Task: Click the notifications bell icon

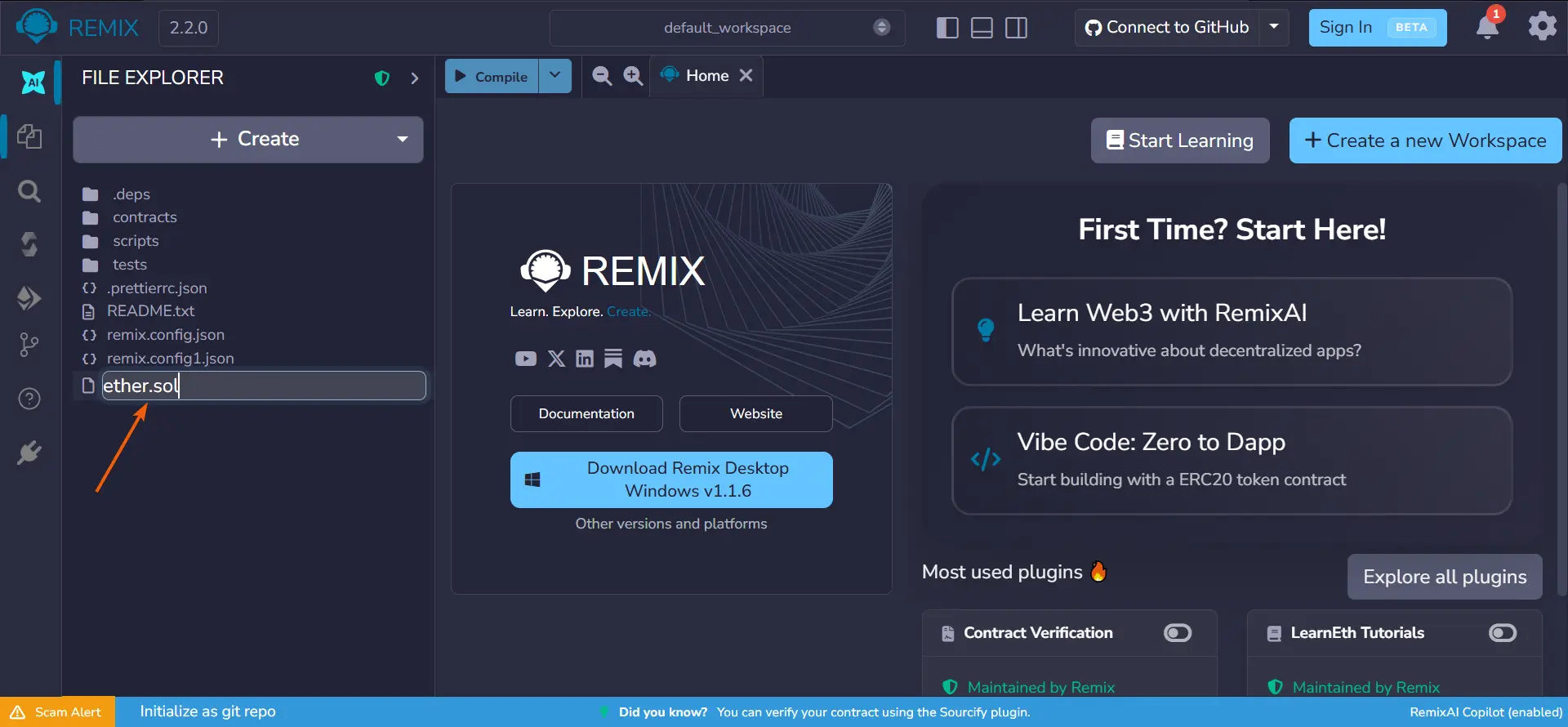Action: (1487, 27)
